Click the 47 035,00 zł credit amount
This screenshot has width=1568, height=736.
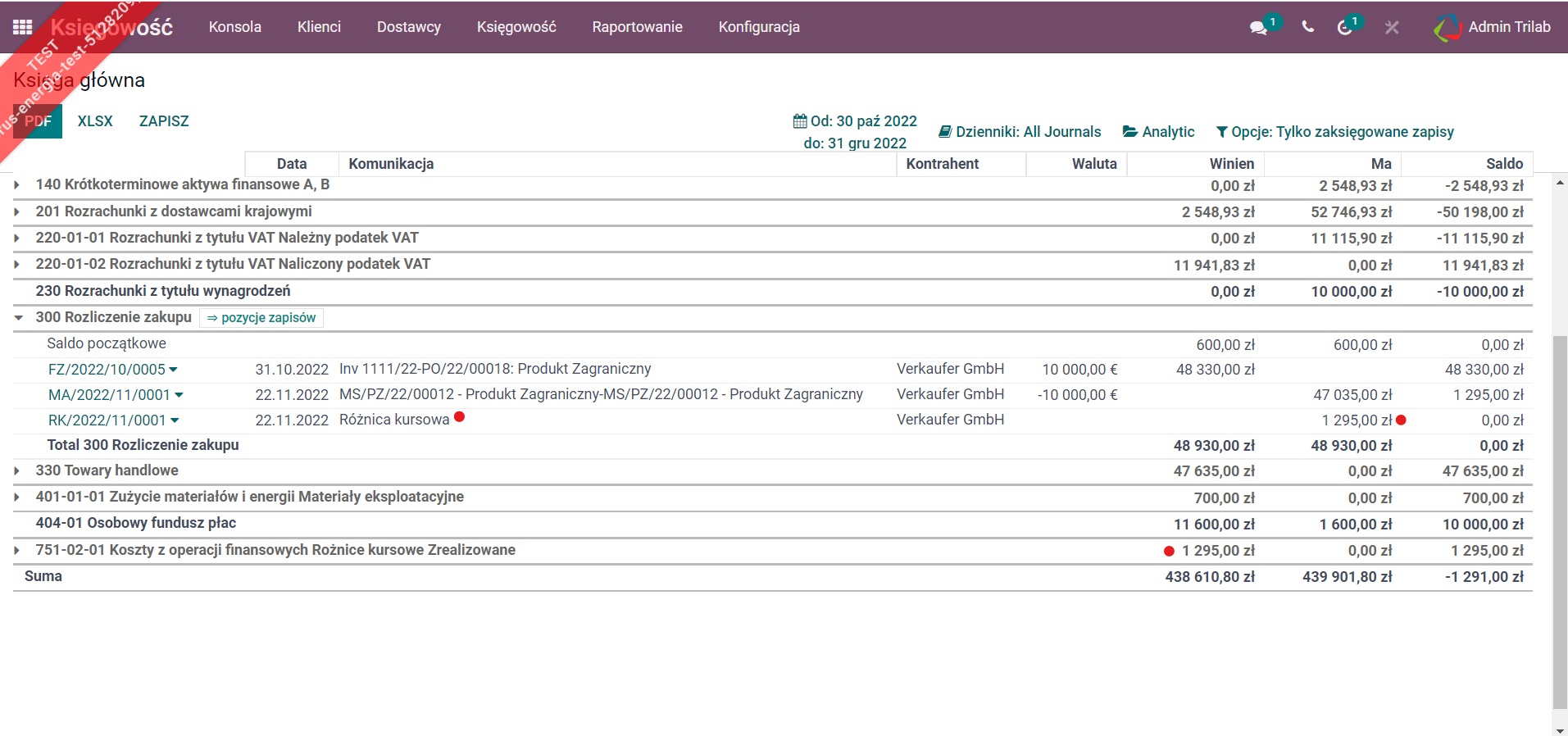tap(1352, 395)
